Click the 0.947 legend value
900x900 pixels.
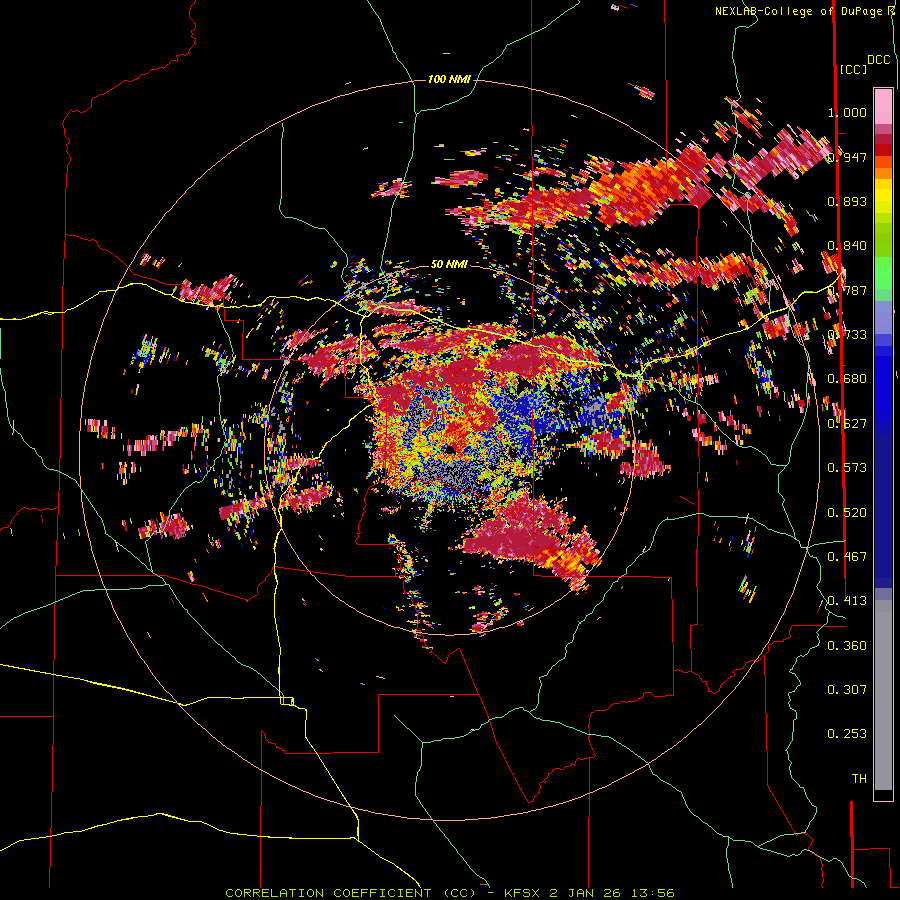point(847,157)
